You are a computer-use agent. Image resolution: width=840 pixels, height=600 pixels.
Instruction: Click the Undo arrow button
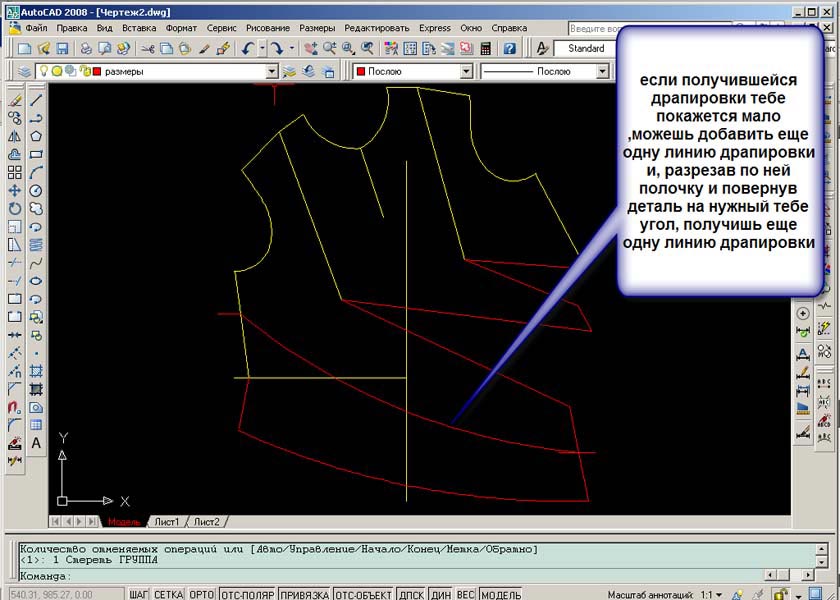tap(246, 48)
